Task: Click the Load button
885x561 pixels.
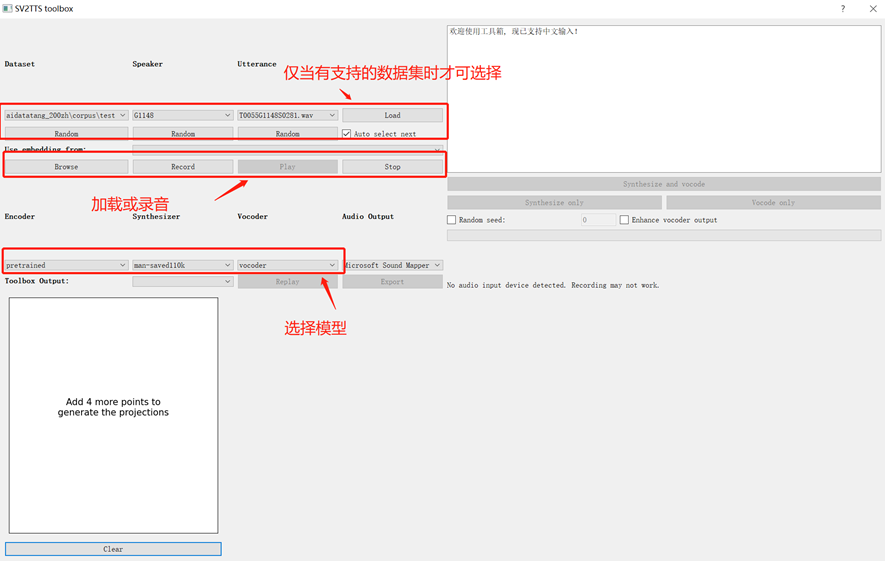Action: tap(392, 115)
